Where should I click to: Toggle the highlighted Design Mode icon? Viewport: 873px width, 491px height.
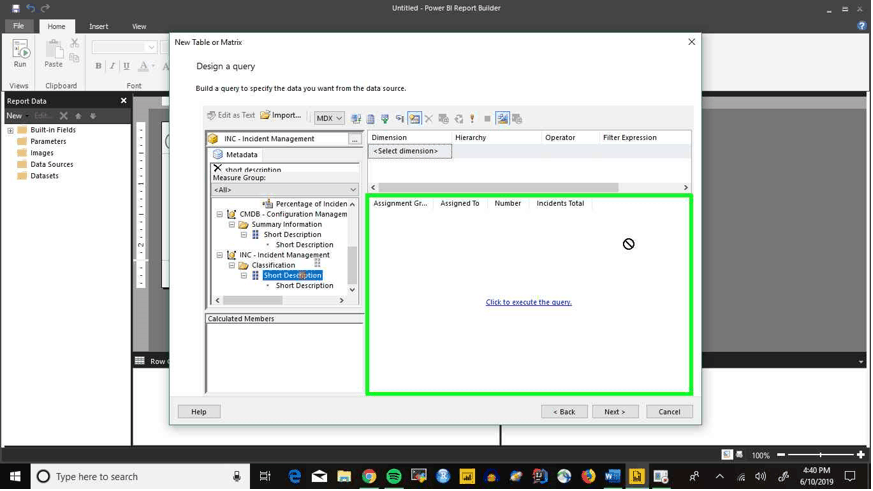click(502, 119)
